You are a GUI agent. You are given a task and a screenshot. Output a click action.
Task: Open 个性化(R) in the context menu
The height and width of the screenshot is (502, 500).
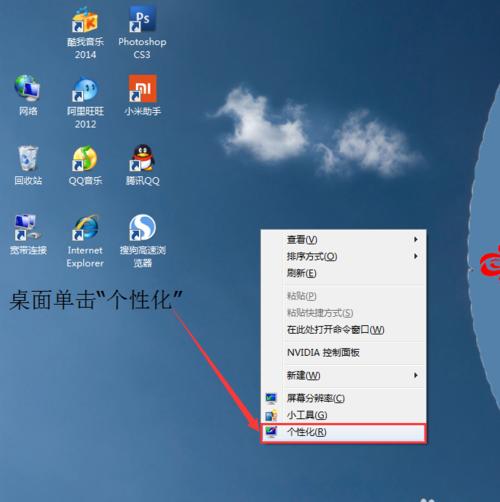(343, 432)
